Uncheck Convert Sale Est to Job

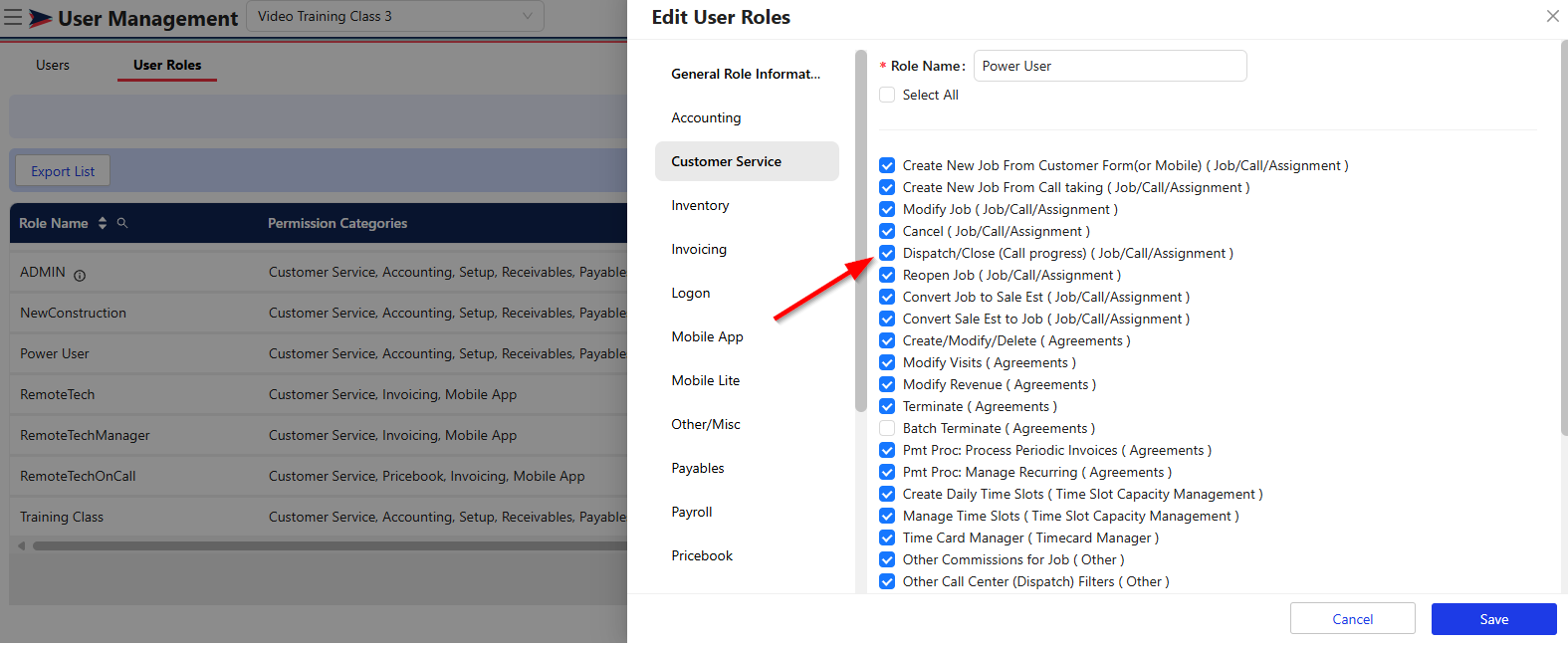coord(887,319)
